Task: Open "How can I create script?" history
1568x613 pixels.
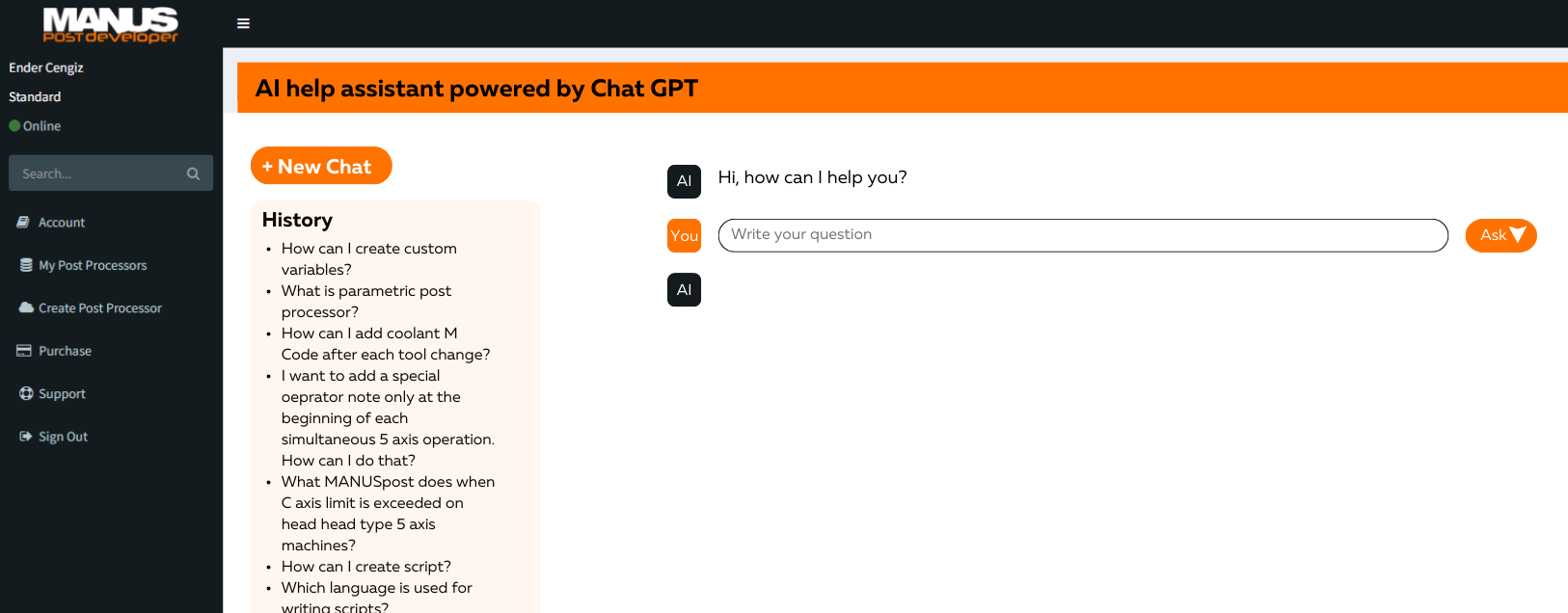Action: (365, 567)
